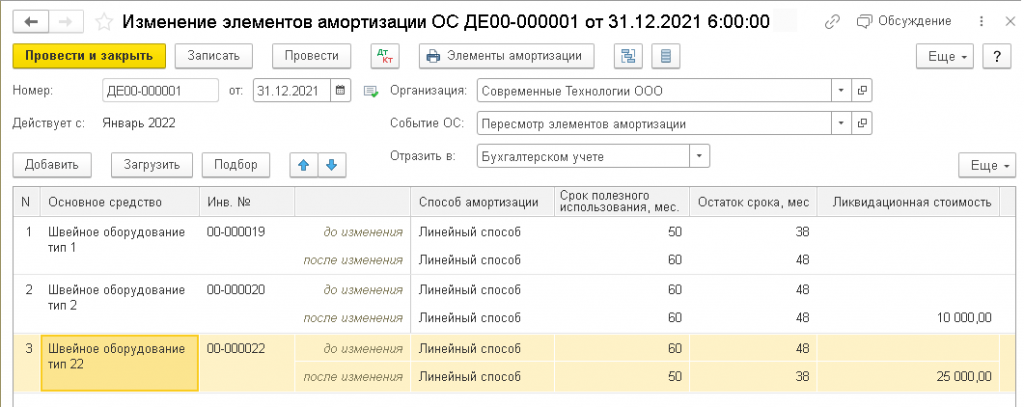The image size is (1024, 407).
Task: Copy the document link via chain icon
Action: pyautogui.click(x=833, y=21)
